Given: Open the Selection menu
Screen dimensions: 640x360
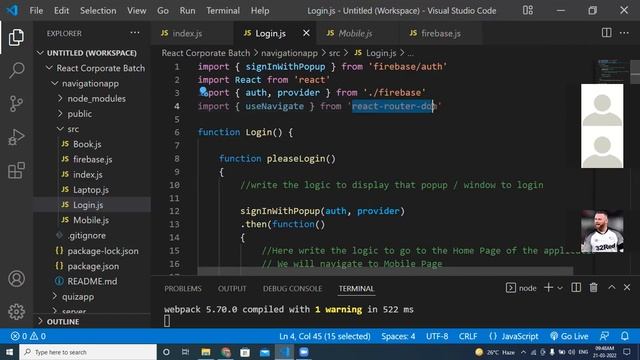Looking at the screenshot, I should [98, 11].
